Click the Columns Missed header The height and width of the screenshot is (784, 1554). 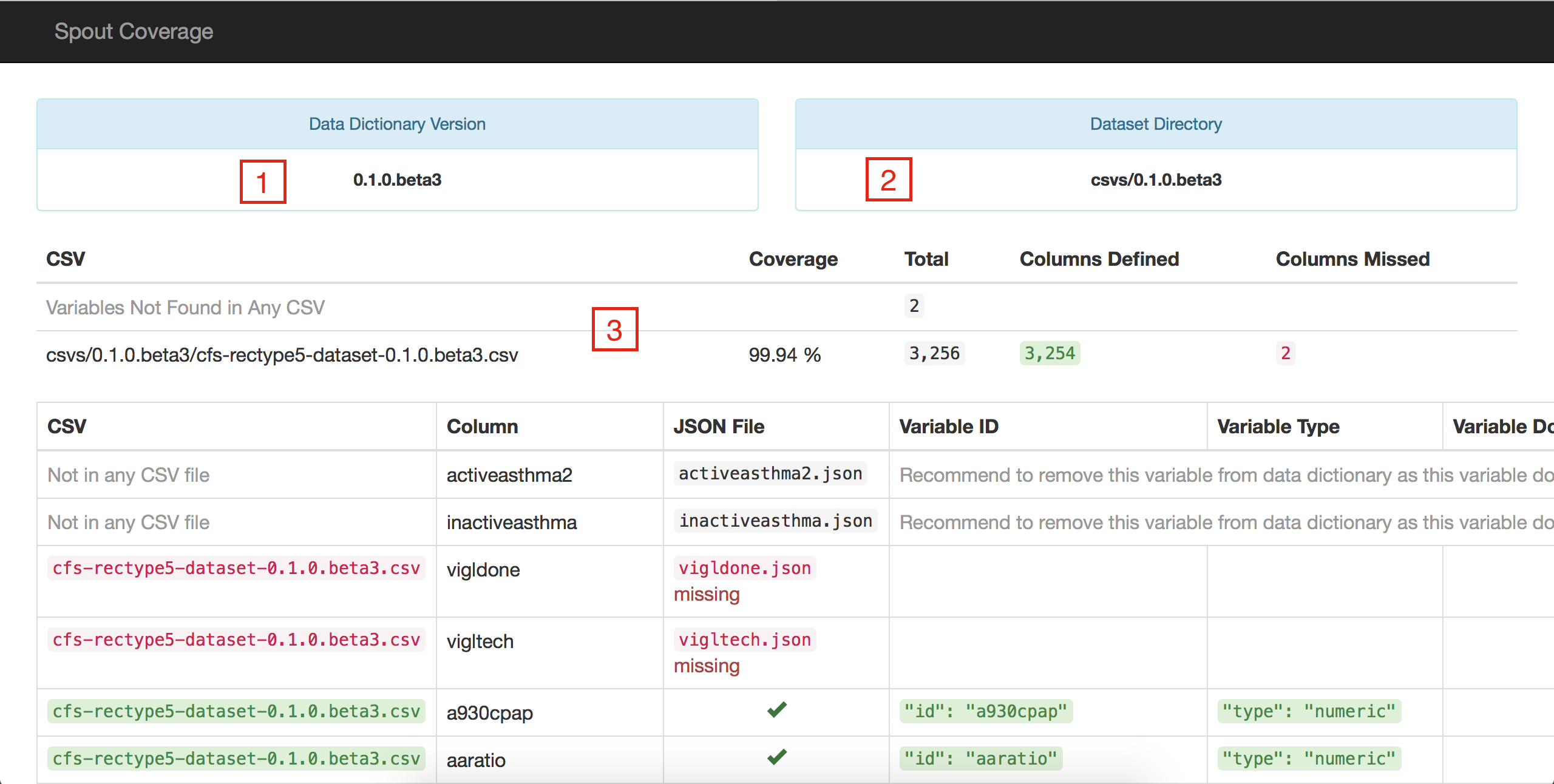[x=1352, y=259]
